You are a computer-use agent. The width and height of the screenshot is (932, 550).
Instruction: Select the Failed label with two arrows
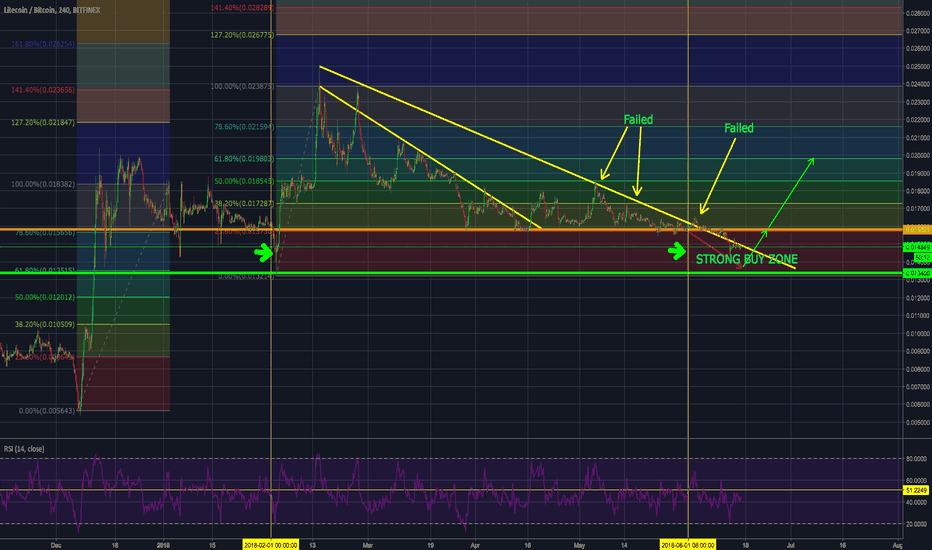click(638, 120)
